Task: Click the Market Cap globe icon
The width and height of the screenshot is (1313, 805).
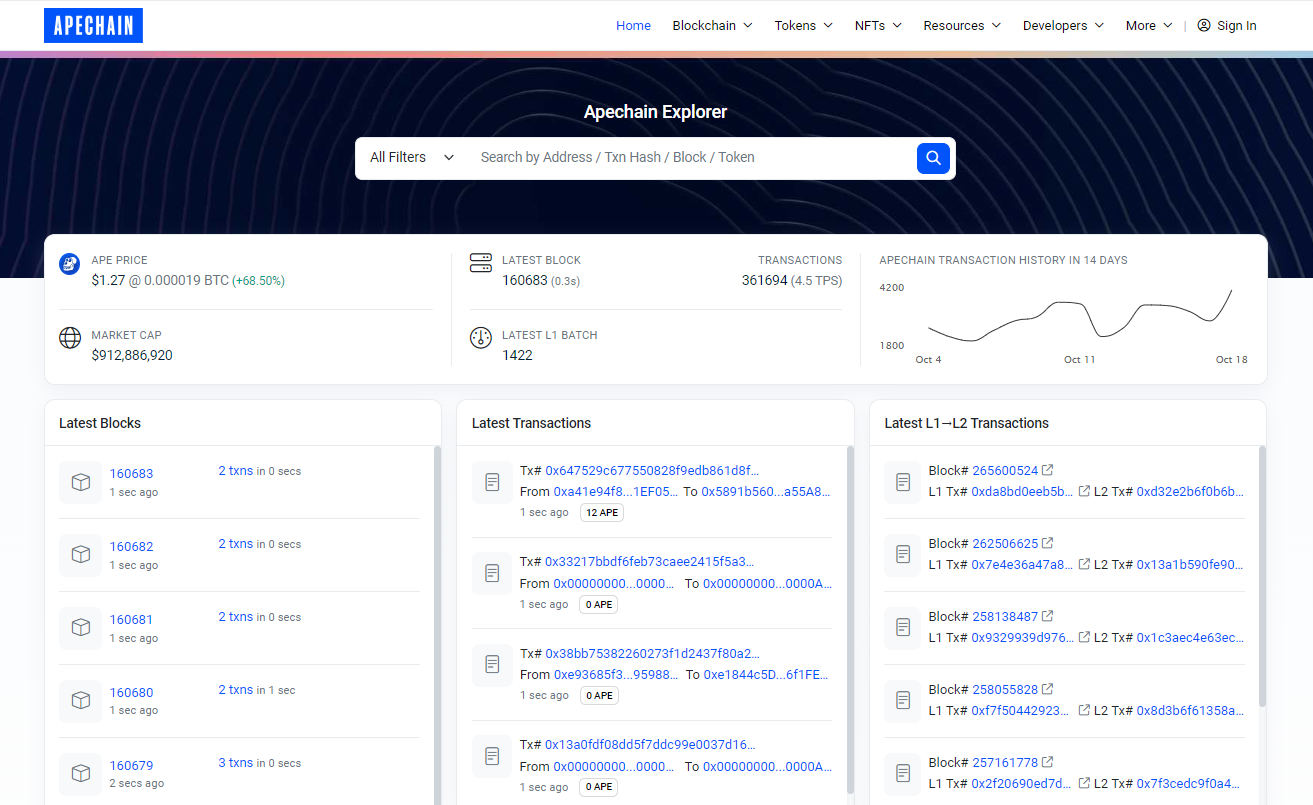Action: pos(70,337)
